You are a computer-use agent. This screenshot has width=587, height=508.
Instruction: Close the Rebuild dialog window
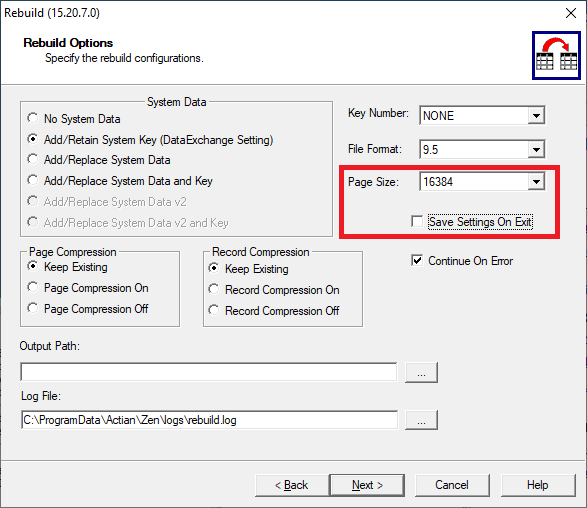coord(571,13)
